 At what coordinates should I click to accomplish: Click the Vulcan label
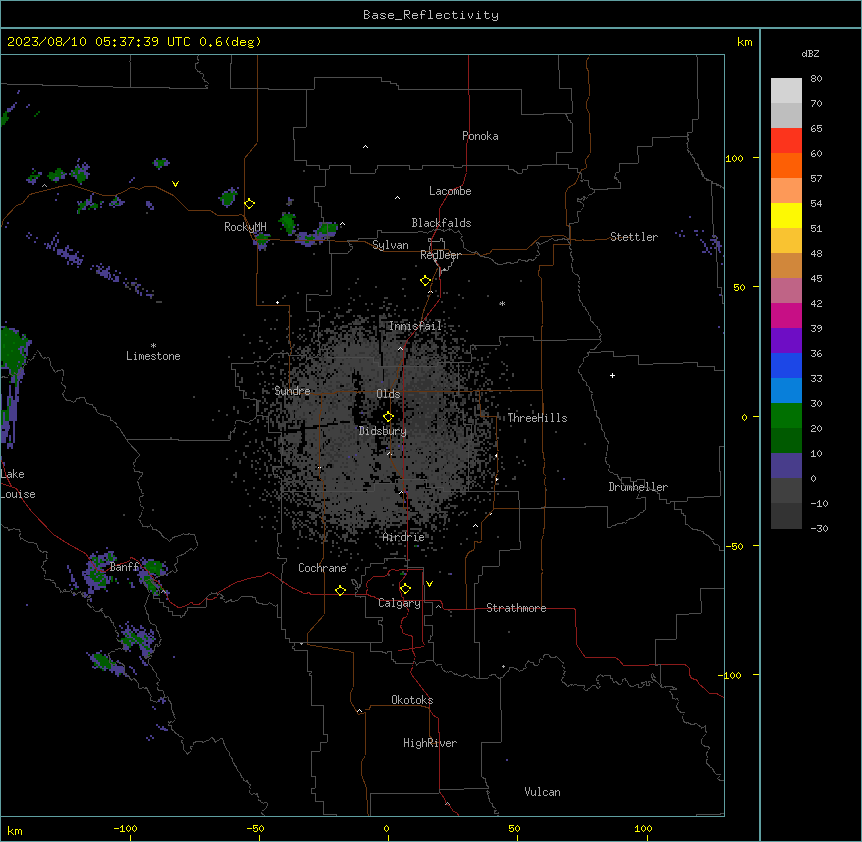pos(543,792)
